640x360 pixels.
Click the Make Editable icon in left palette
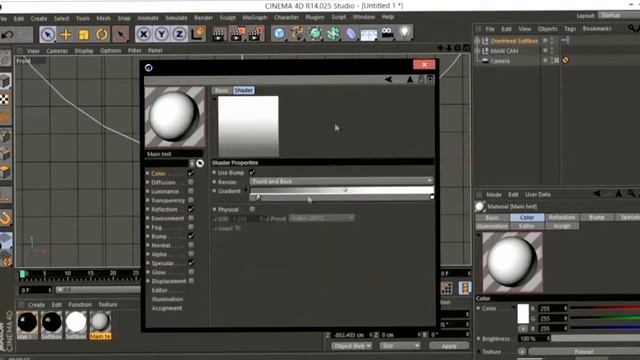click(x=6, y=58)
